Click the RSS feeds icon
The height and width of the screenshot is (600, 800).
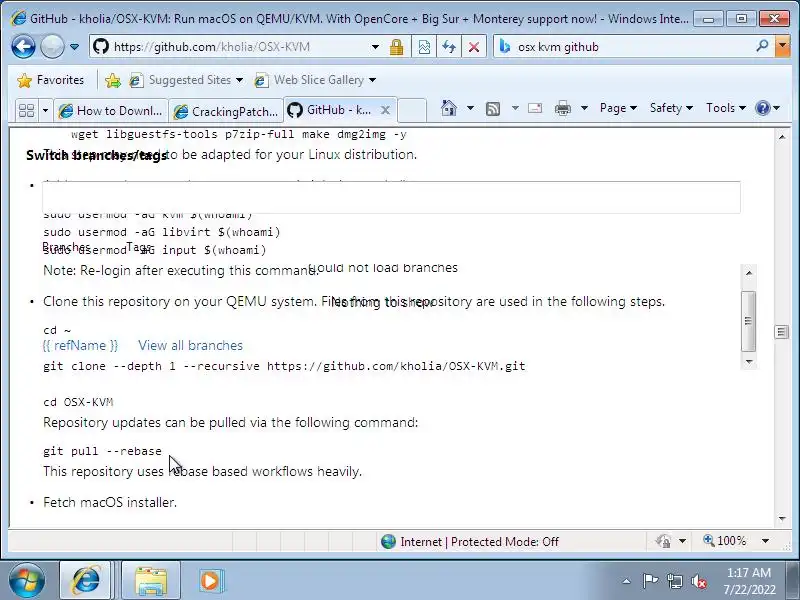[493, 108]
